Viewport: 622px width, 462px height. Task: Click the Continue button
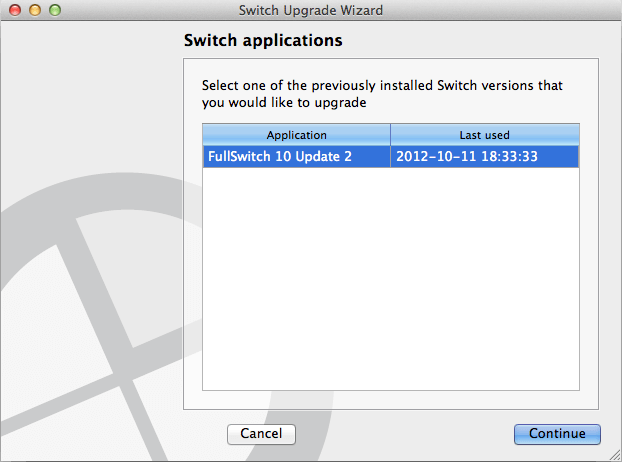(557, 434)
